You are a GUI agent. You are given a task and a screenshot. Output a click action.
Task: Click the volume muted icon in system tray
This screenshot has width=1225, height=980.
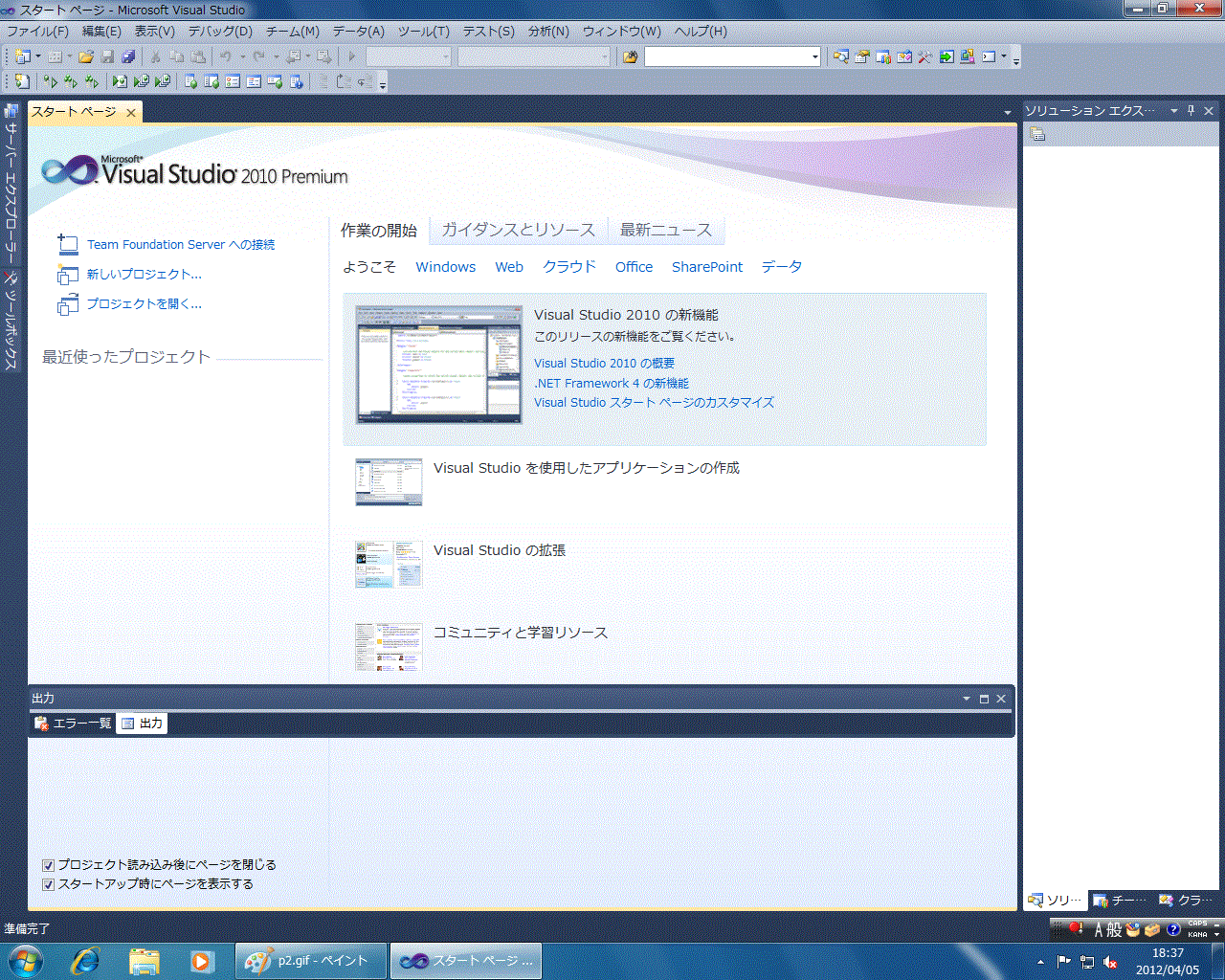[1110, 962]
